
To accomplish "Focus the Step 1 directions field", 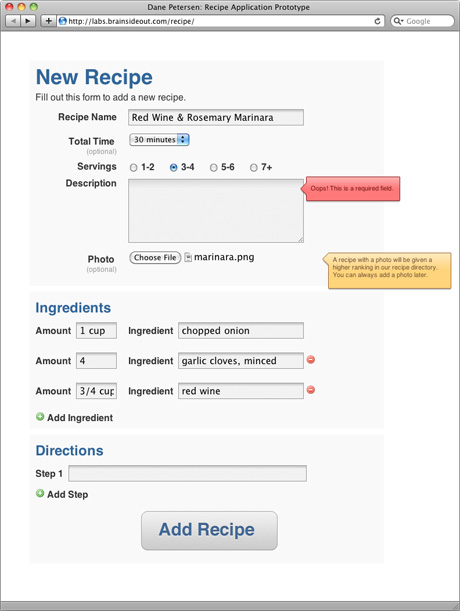I will point(188,473).
